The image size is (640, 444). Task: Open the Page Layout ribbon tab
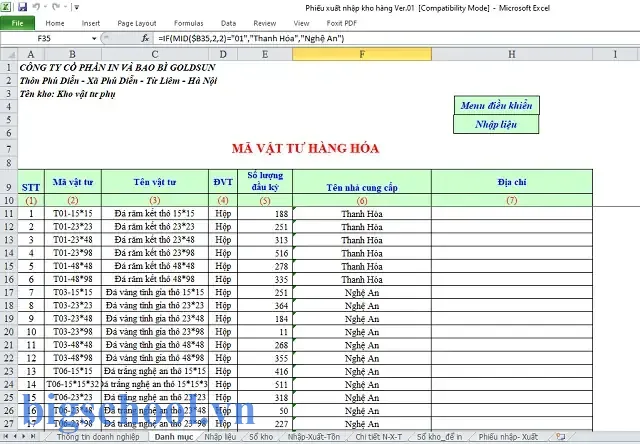137,23
